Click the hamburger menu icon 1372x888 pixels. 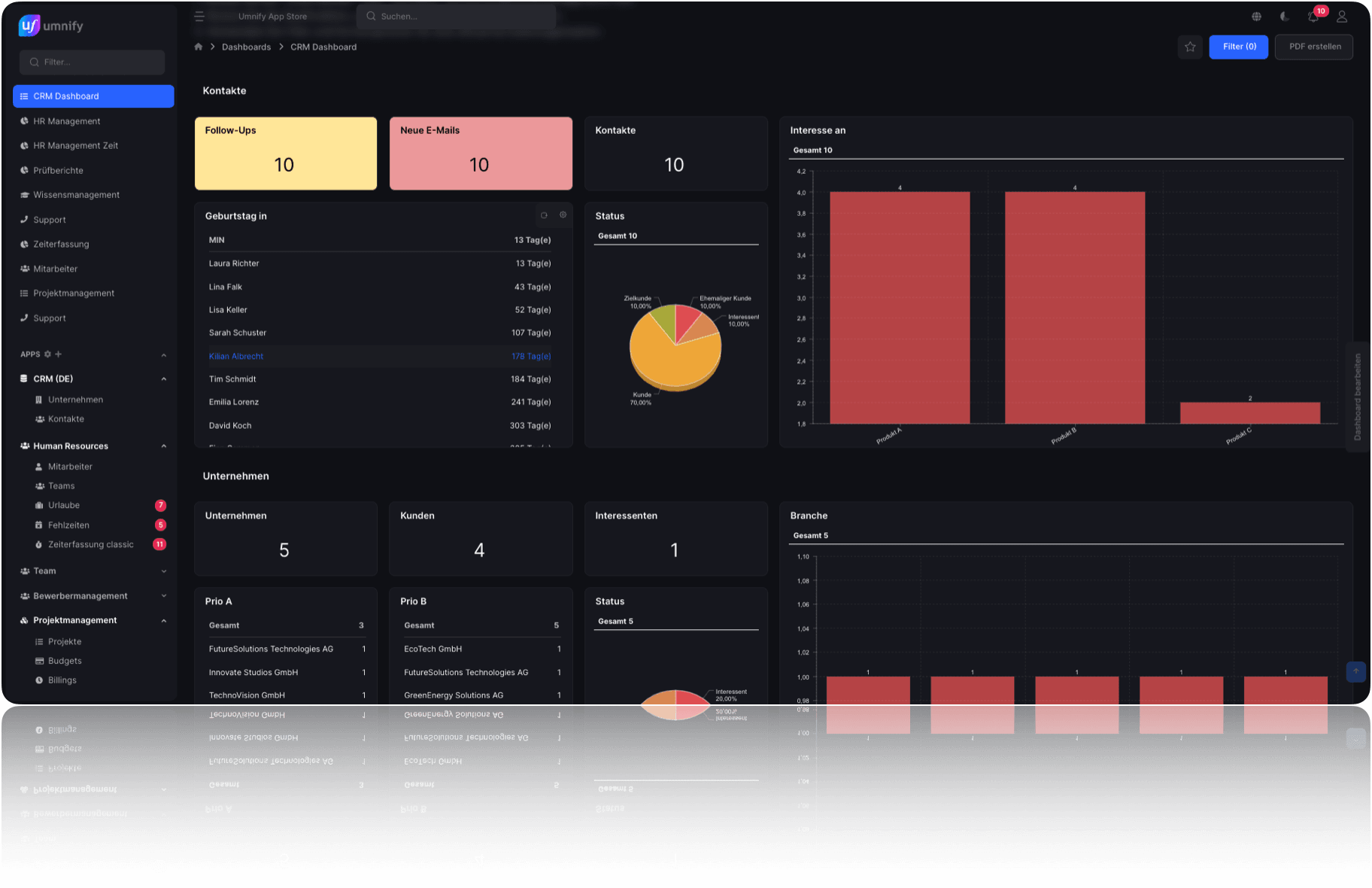click(199, 17)
